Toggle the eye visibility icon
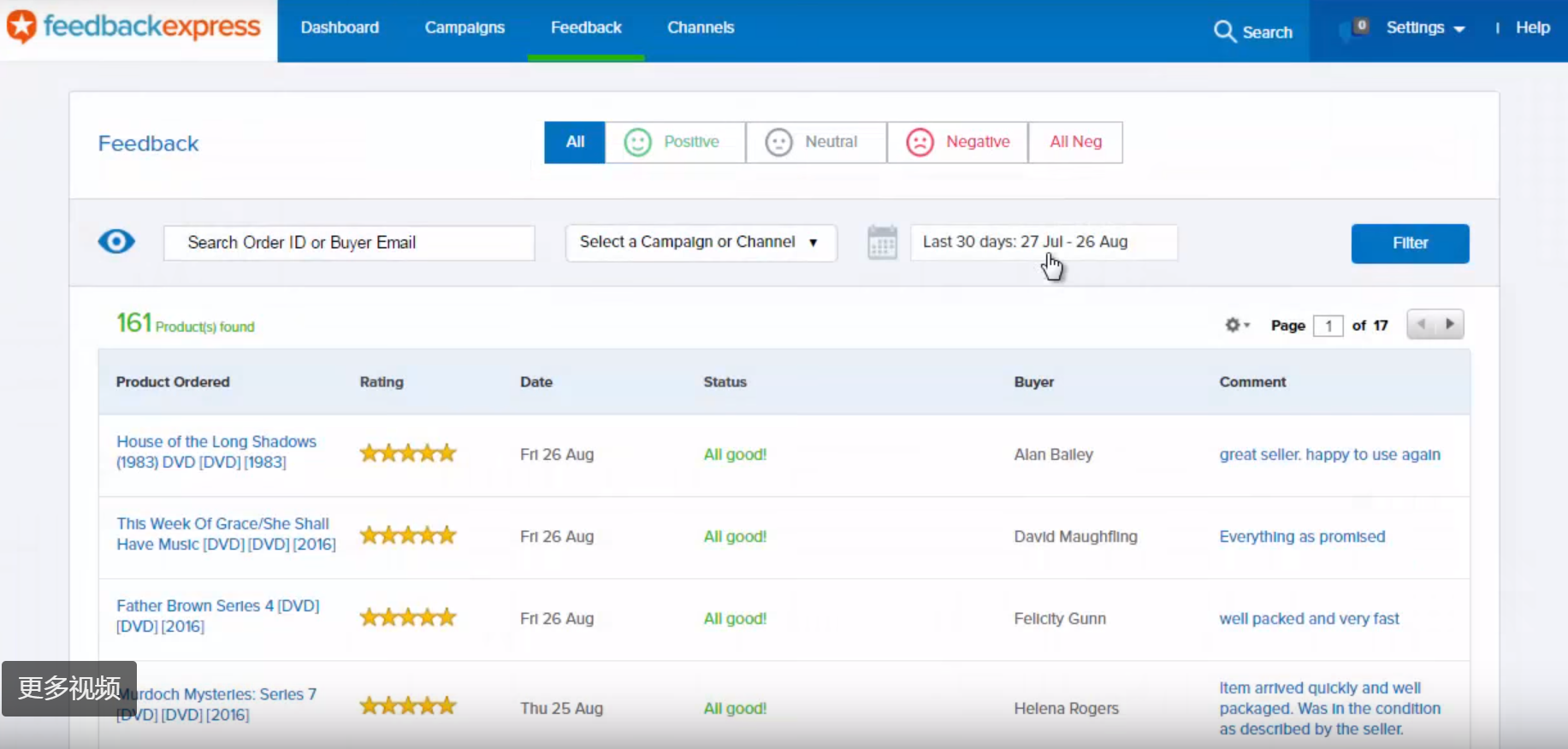The width and height of the screenshot is (1568, 749). pos(116,242)
